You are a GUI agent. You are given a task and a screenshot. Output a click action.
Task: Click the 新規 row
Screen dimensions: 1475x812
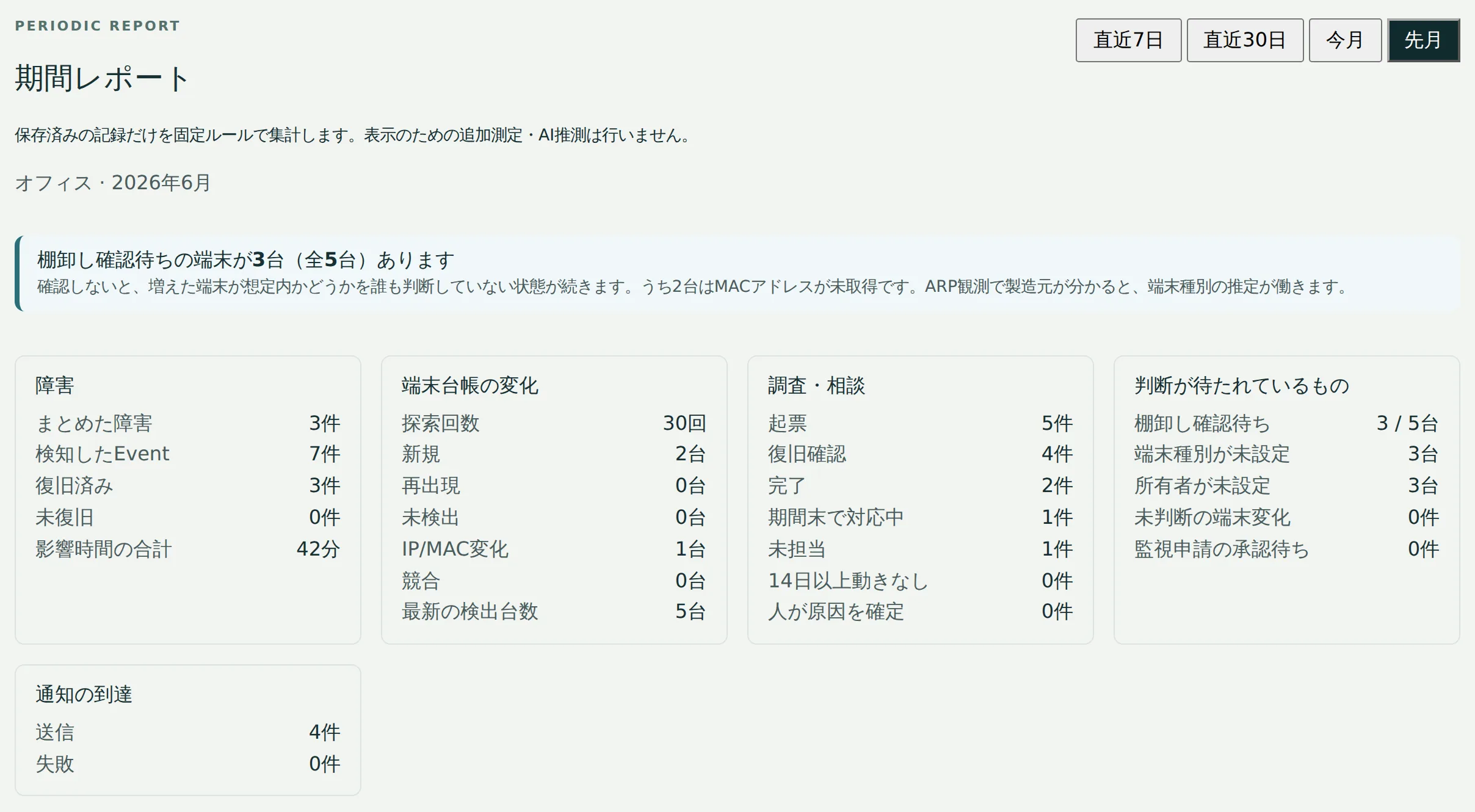(554, 454)
